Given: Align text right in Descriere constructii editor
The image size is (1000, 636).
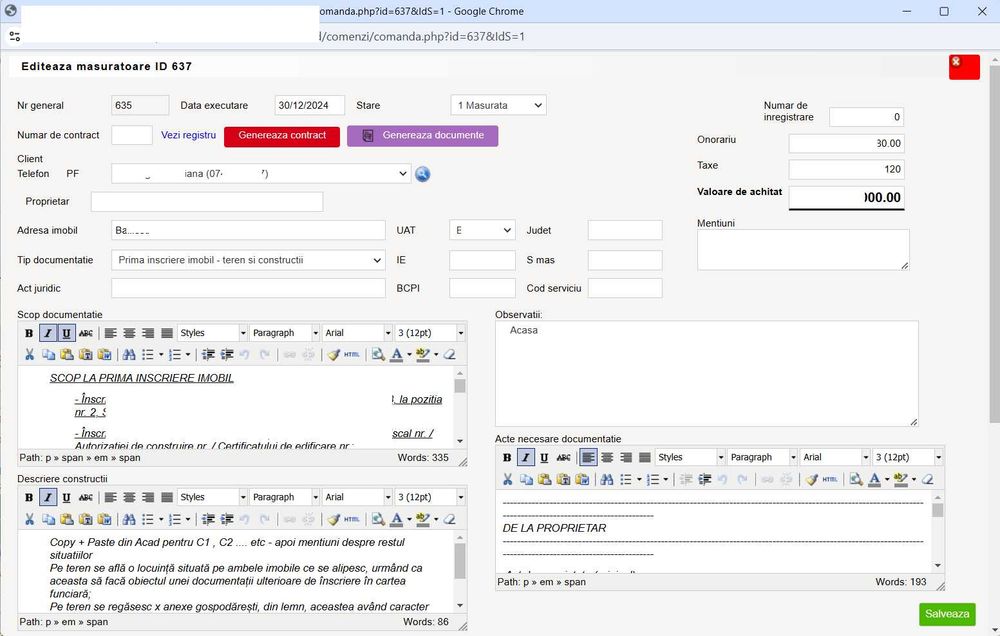Looking at the screenshot, I should 148,497.
